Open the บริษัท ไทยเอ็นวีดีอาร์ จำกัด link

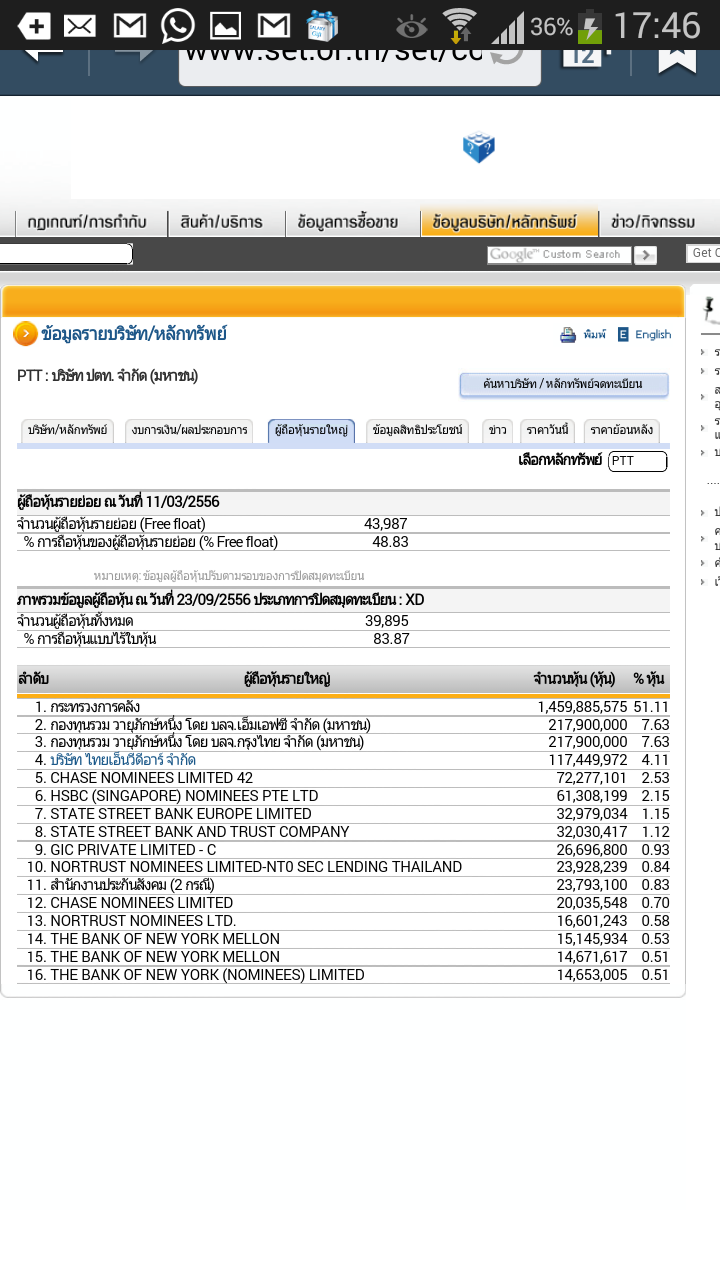coord(122,760)
